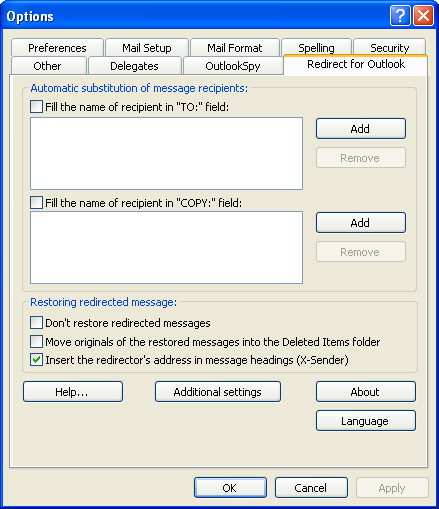Click the About button
The width and height of the screenshot is (439, 509).
pos(366,392)
